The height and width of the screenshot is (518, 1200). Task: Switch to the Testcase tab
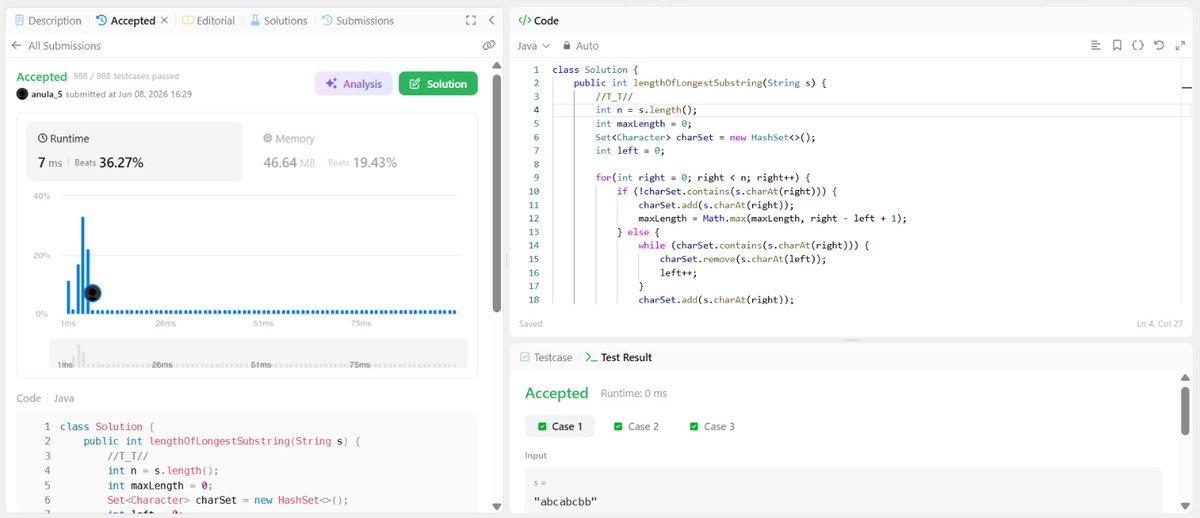point(544,357)
